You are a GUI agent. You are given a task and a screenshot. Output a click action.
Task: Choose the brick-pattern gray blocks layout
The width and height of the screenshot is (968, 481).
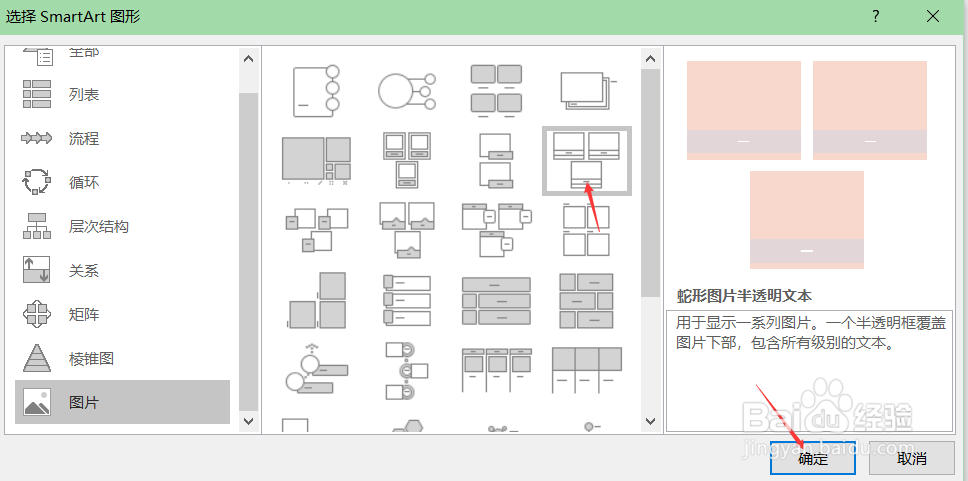click(x=586, y=300)
